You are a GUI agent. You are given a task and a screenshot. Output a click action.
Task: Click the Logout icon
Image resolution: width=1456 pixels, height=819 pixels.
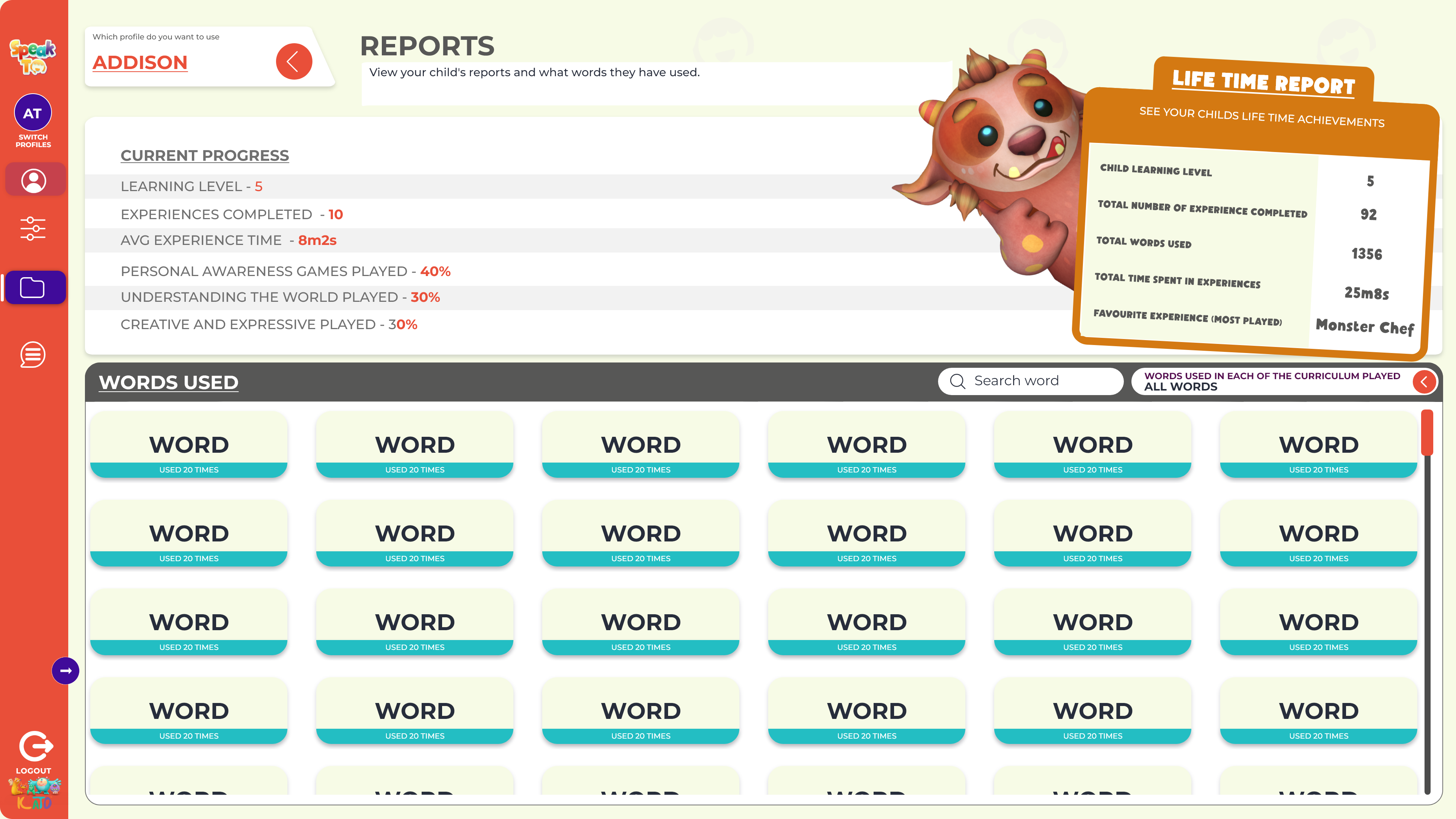pos(35,747)
